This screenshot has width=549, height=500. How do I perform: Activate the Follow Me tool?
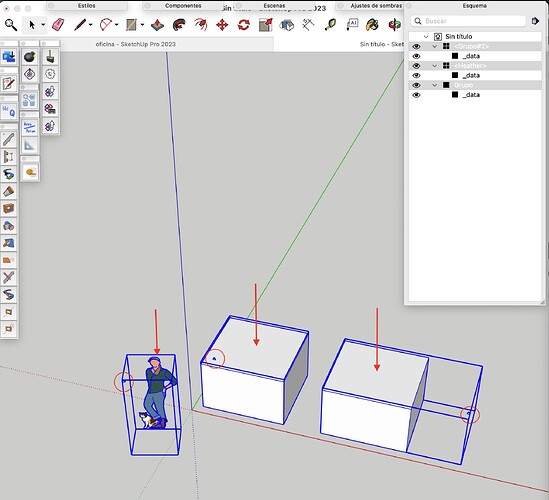tap(179, 25)
